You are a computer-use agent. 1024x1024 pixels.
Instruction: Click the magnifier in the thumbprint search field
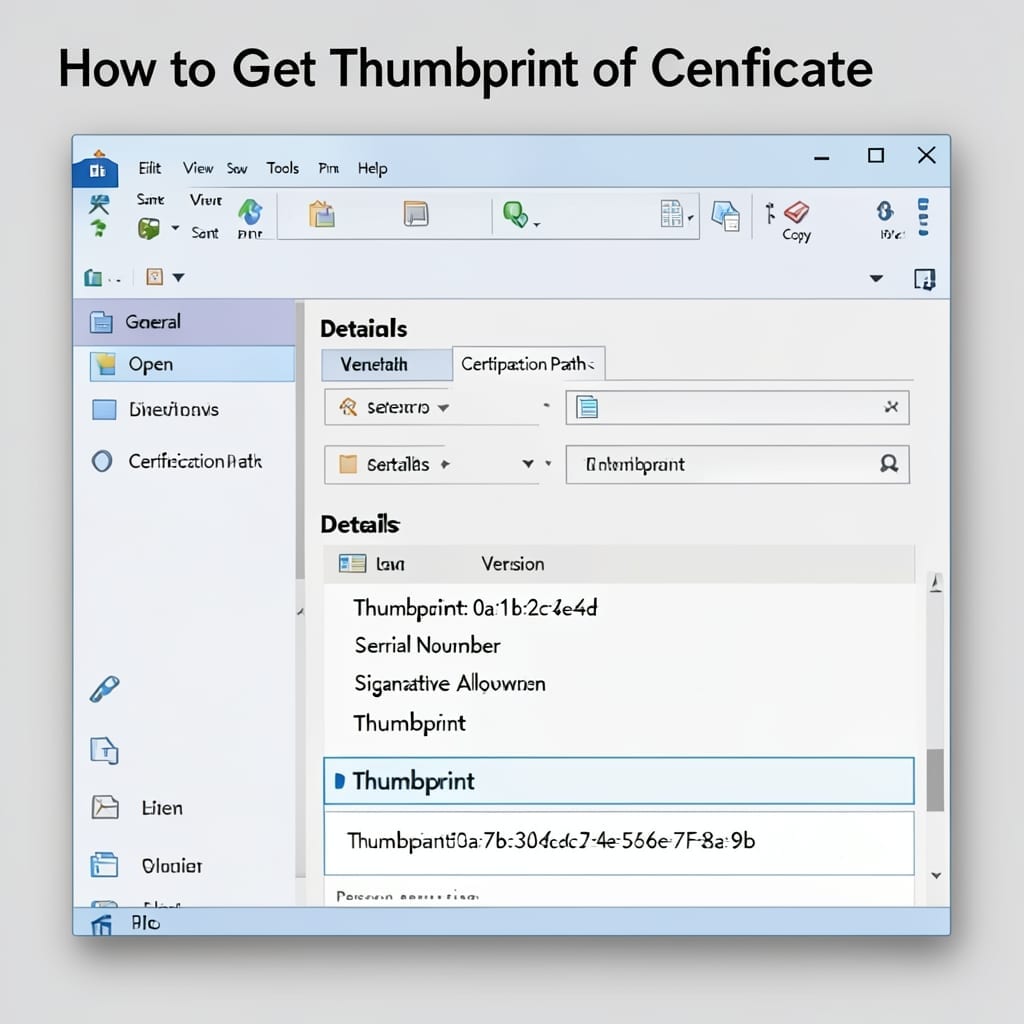pyautogui.click(x=889, y=464)
